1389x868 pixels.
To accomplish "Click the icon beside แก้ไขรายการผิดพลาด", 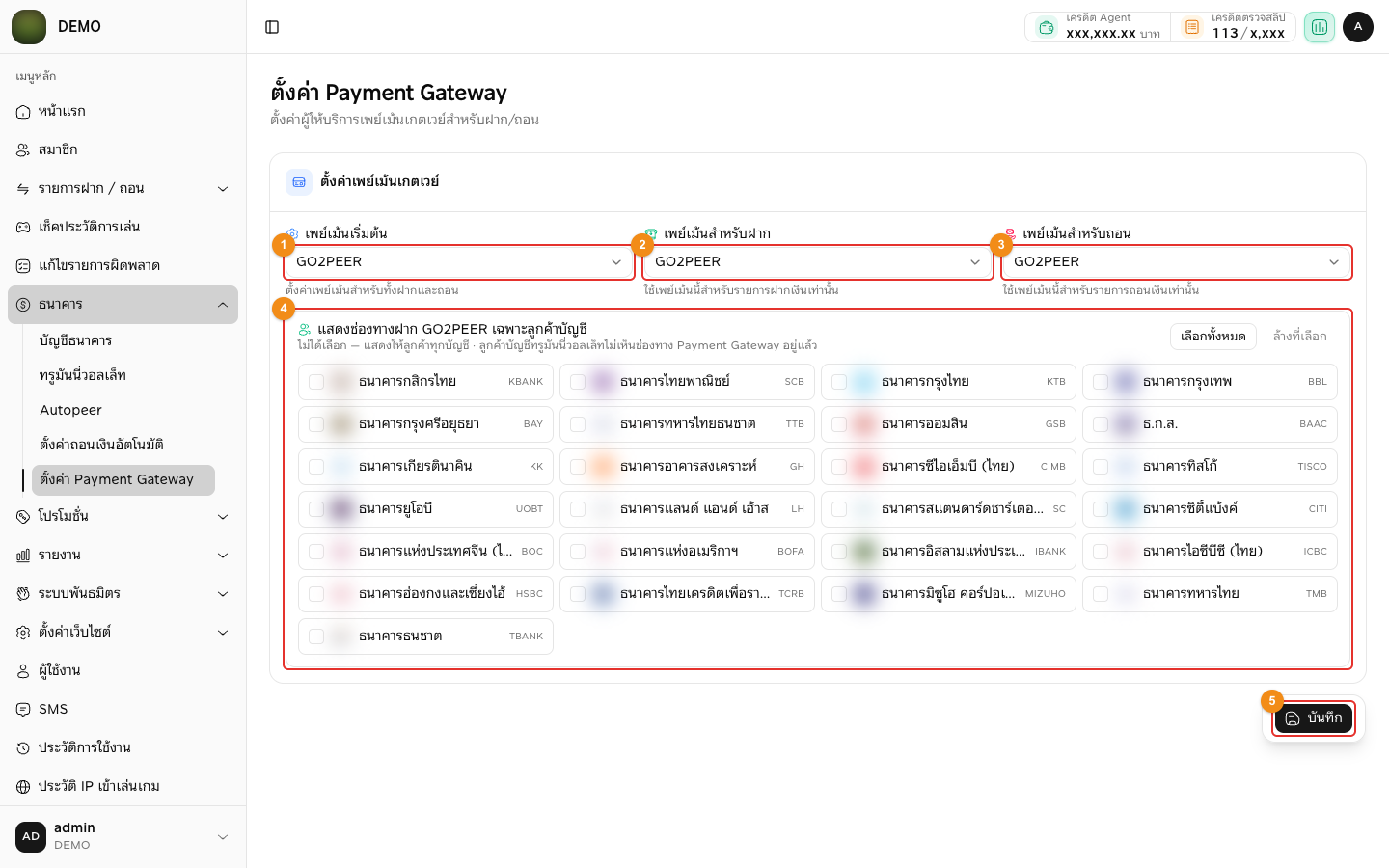I will point(23,266).
